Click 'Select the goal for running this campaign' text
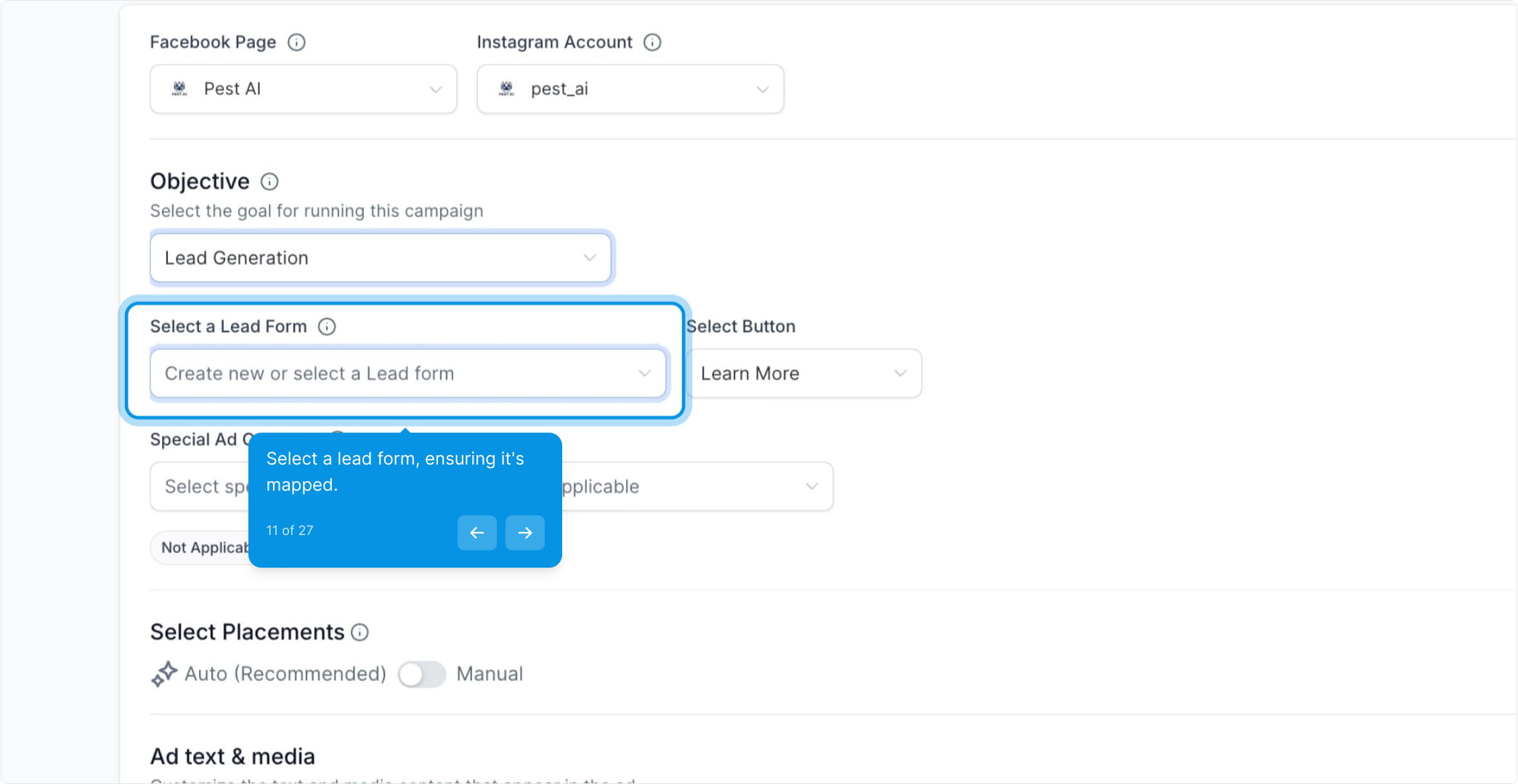The height and width of the screenshot is (784, 1518). (317, 211)
